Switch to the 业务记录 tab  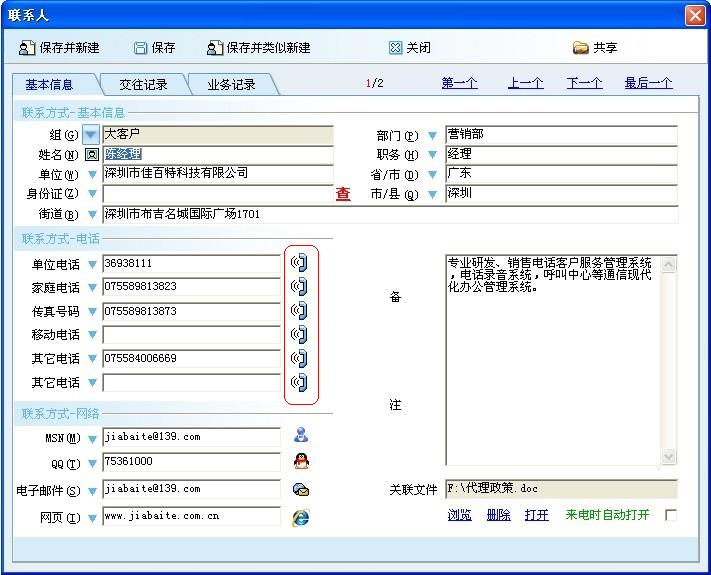(x=231, y=84)
